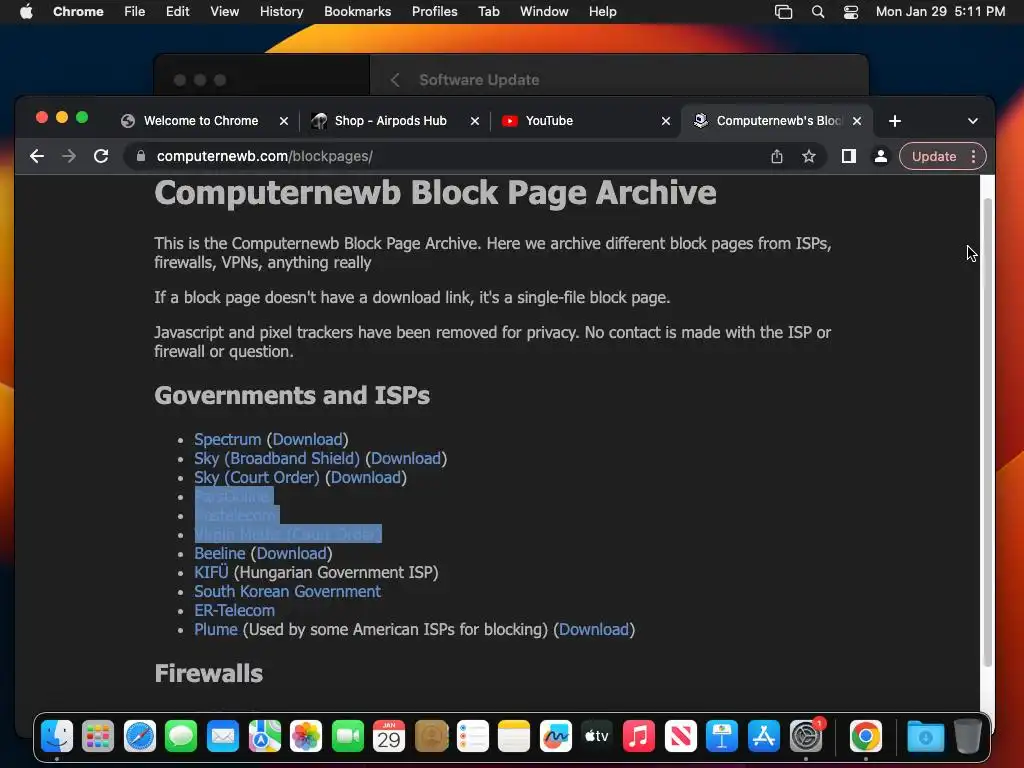Viewport: 1024px width, 768px height.
Task: Open the Apple menu
Action: pyautogui.click(x=26, y=12)
